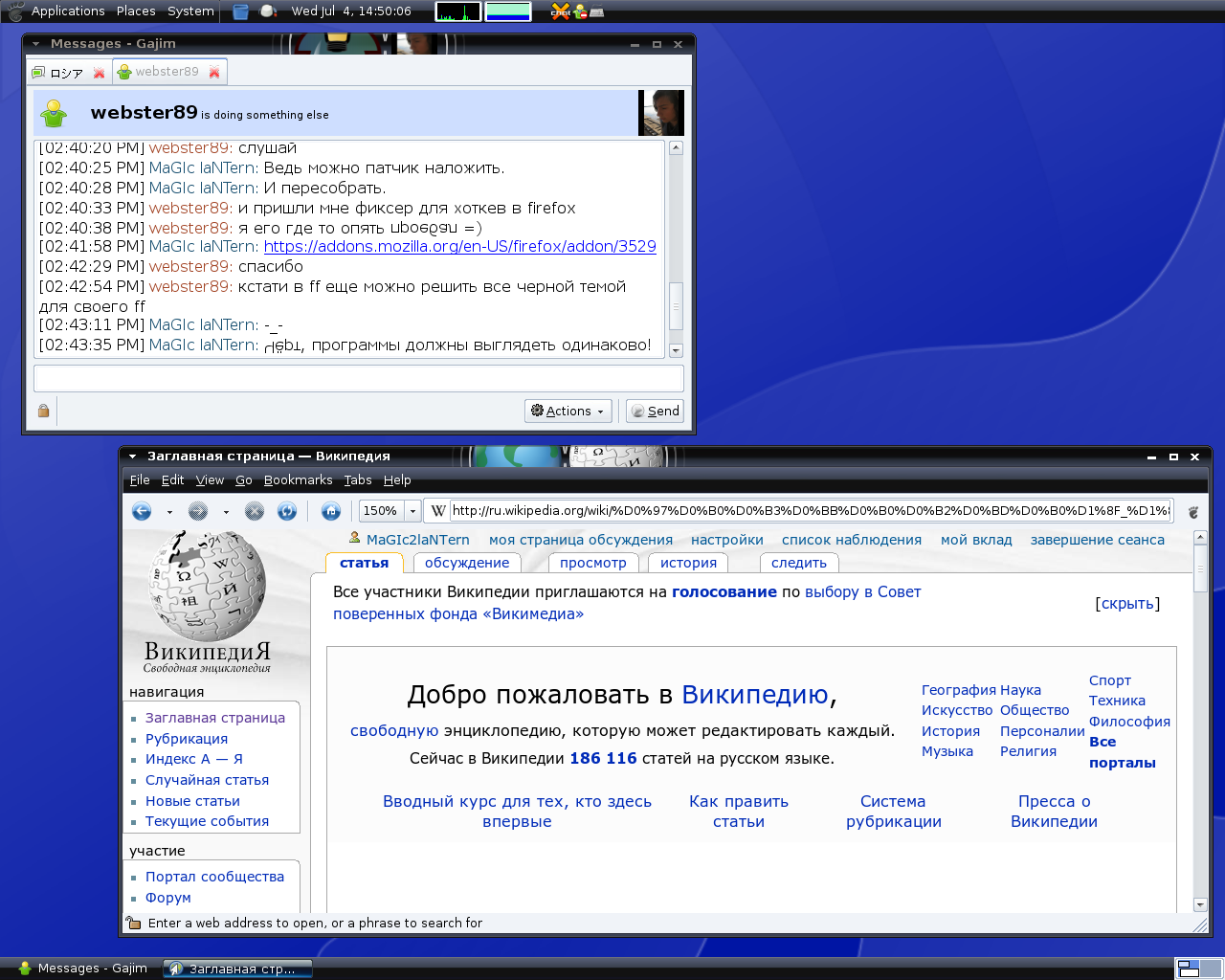Open the голосование link
The image size is (1225, 980).
724,591
